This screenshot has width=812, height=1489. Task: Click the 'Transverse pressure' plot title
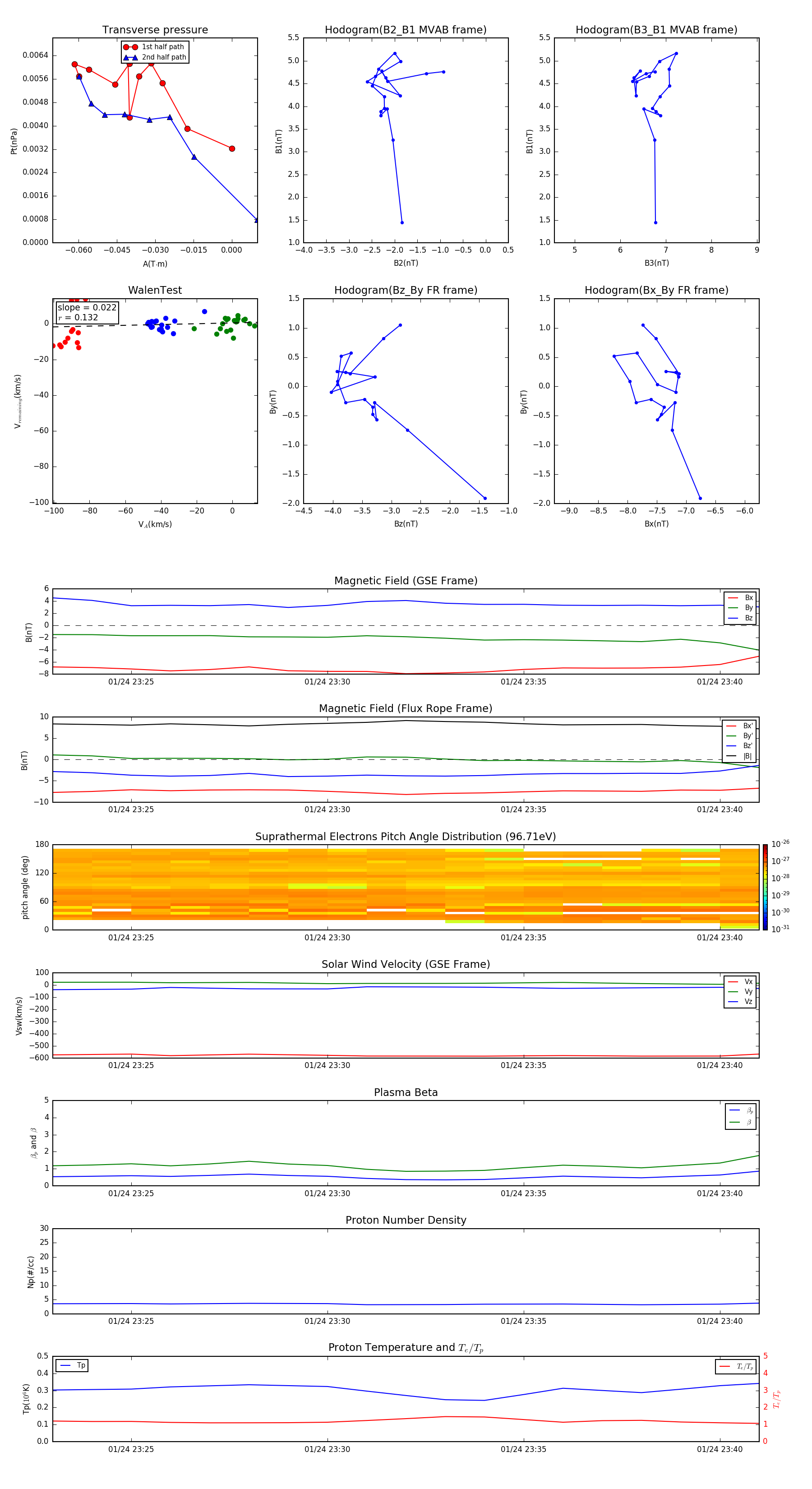(x=155, y=30)
